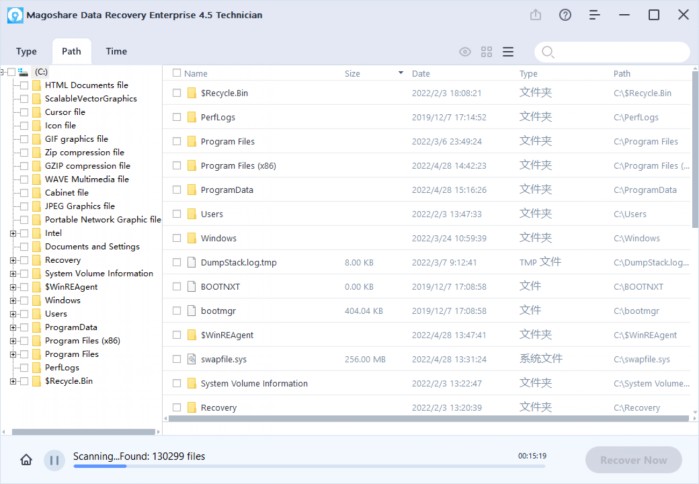
Task: Click the System Volume Information folder icon in list
Action: click(191, 383)
